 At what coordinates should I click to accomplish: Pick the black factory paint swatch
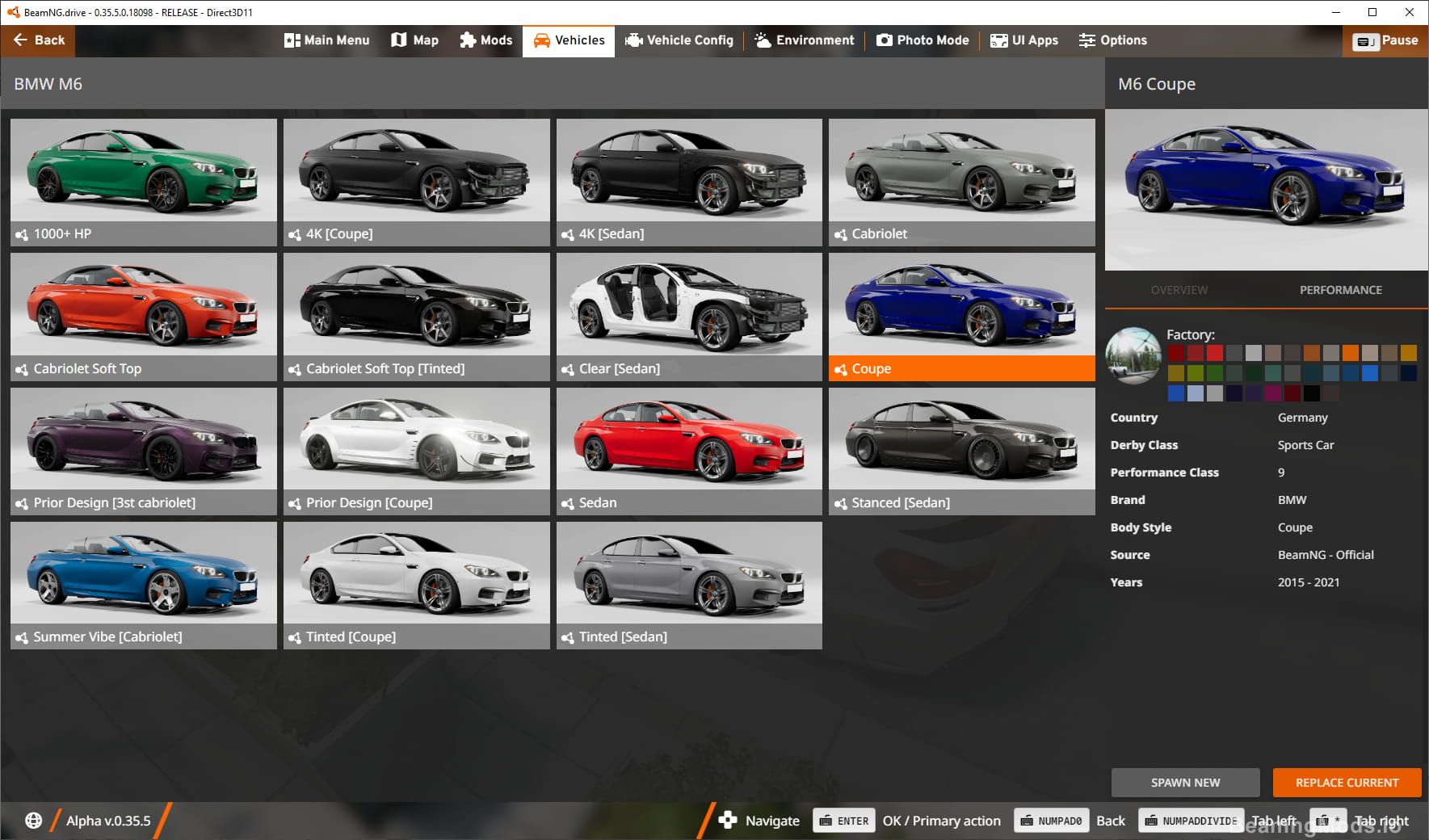click(1311, 393)
